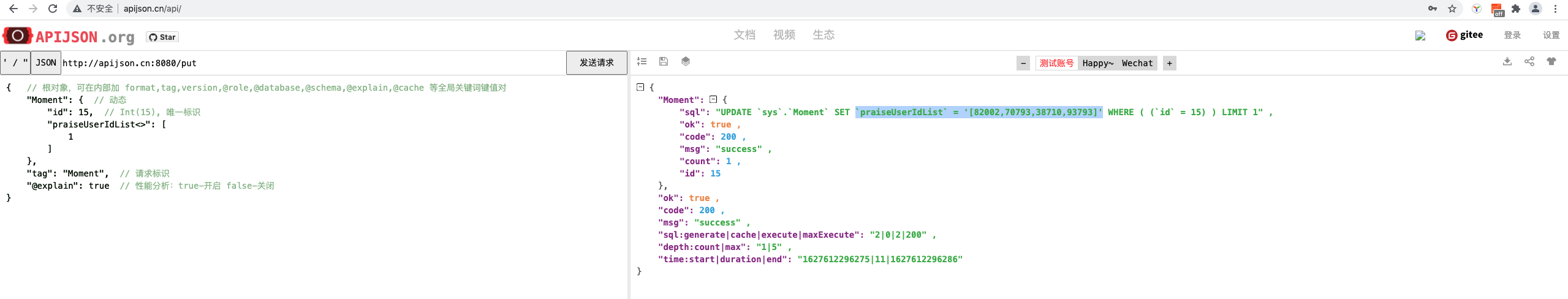Open the layers stack icon
The height and width of the screenshot is (299, 1568).
coord(686,61)
